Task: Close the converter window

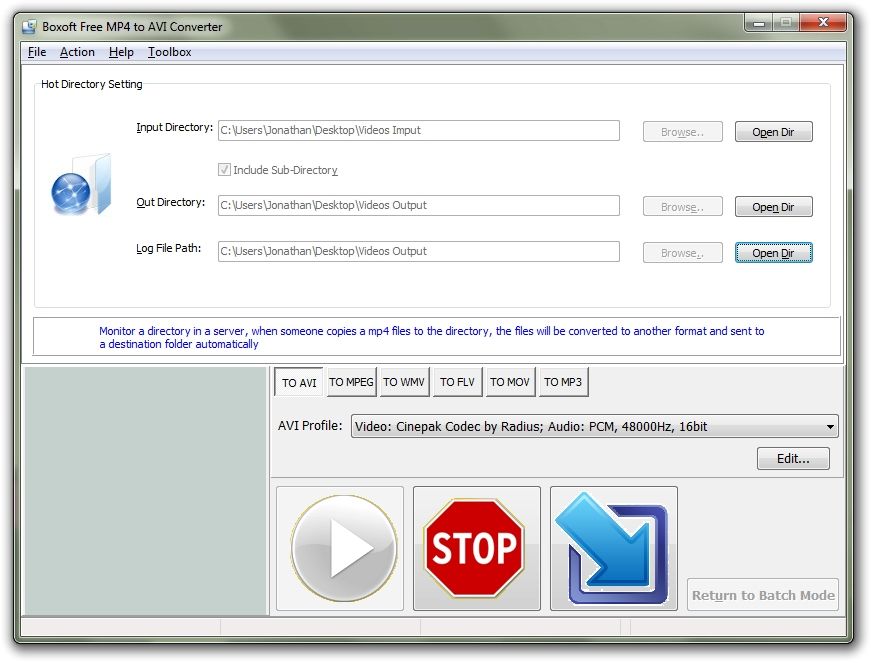Action: (823, 23)
